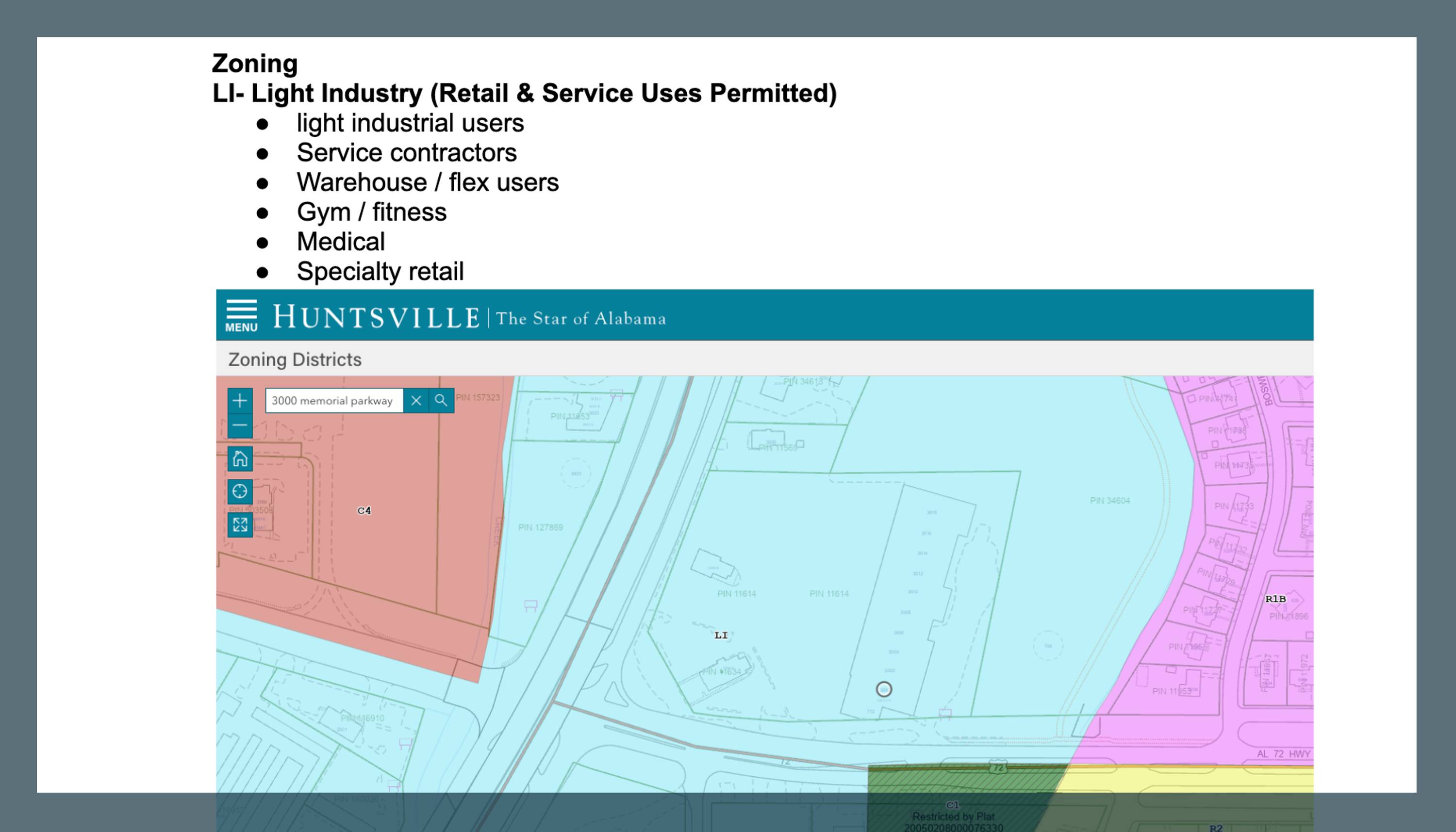Click the circular location marker on map

pyautogui.click(x=884, y=689)
